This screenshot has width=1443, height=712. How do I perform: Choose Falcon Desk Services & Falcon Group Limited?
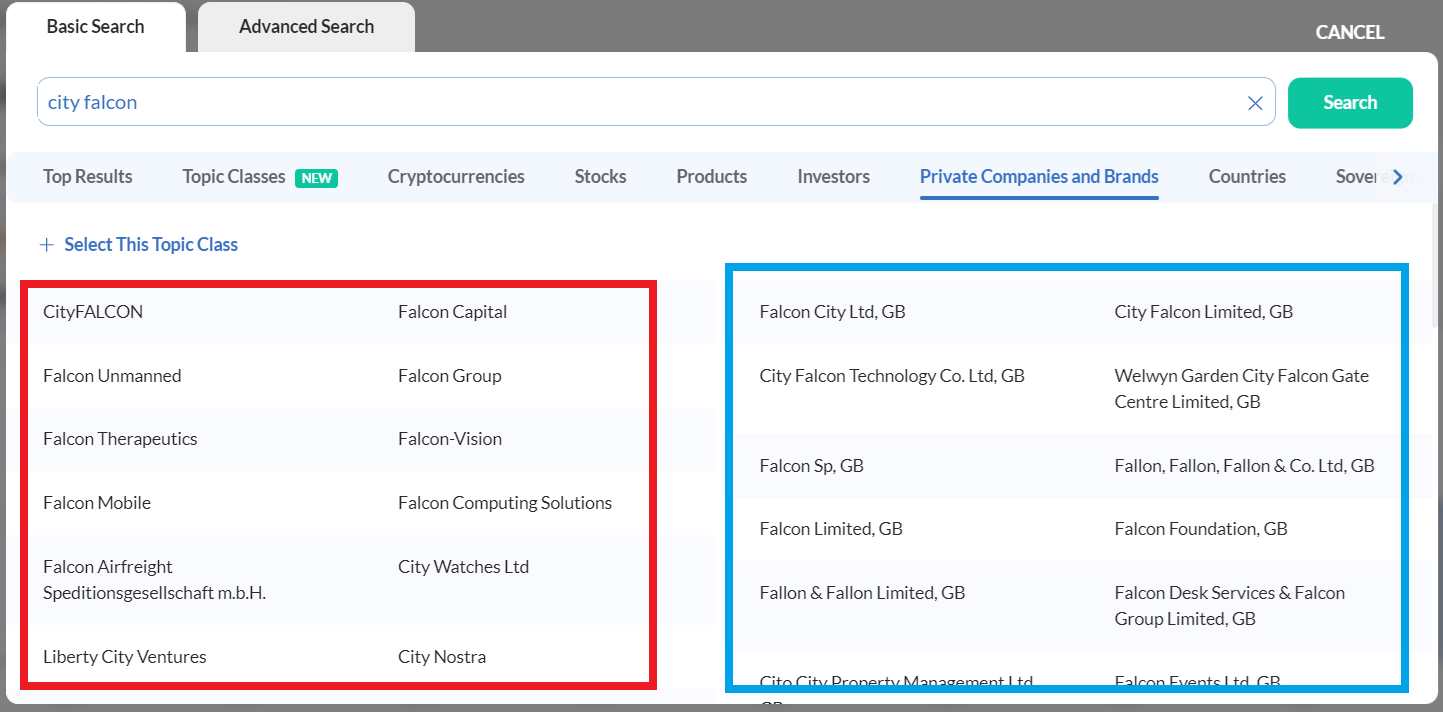[1230, 606]
